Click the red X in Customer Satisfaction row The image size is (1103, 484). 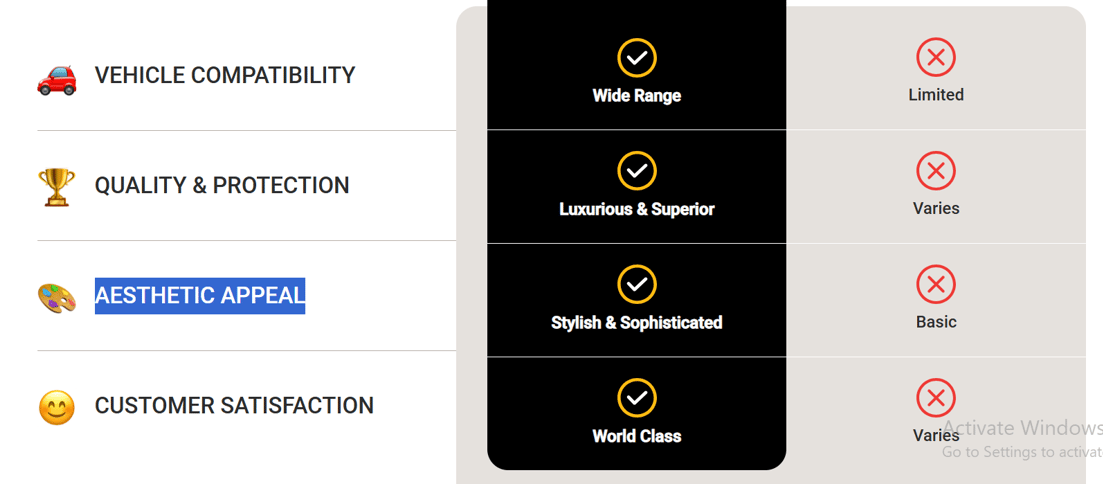(x=936, y=398)
